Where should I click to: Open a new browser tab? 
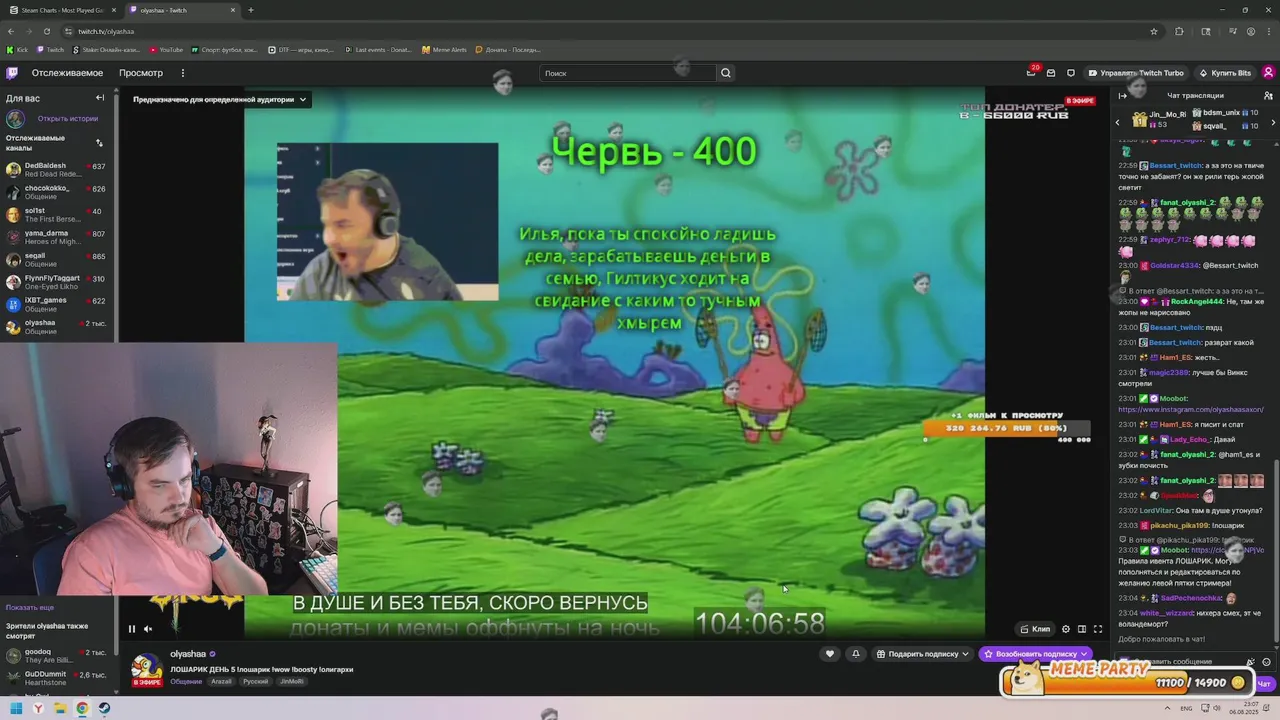click(x=250, y=10)
